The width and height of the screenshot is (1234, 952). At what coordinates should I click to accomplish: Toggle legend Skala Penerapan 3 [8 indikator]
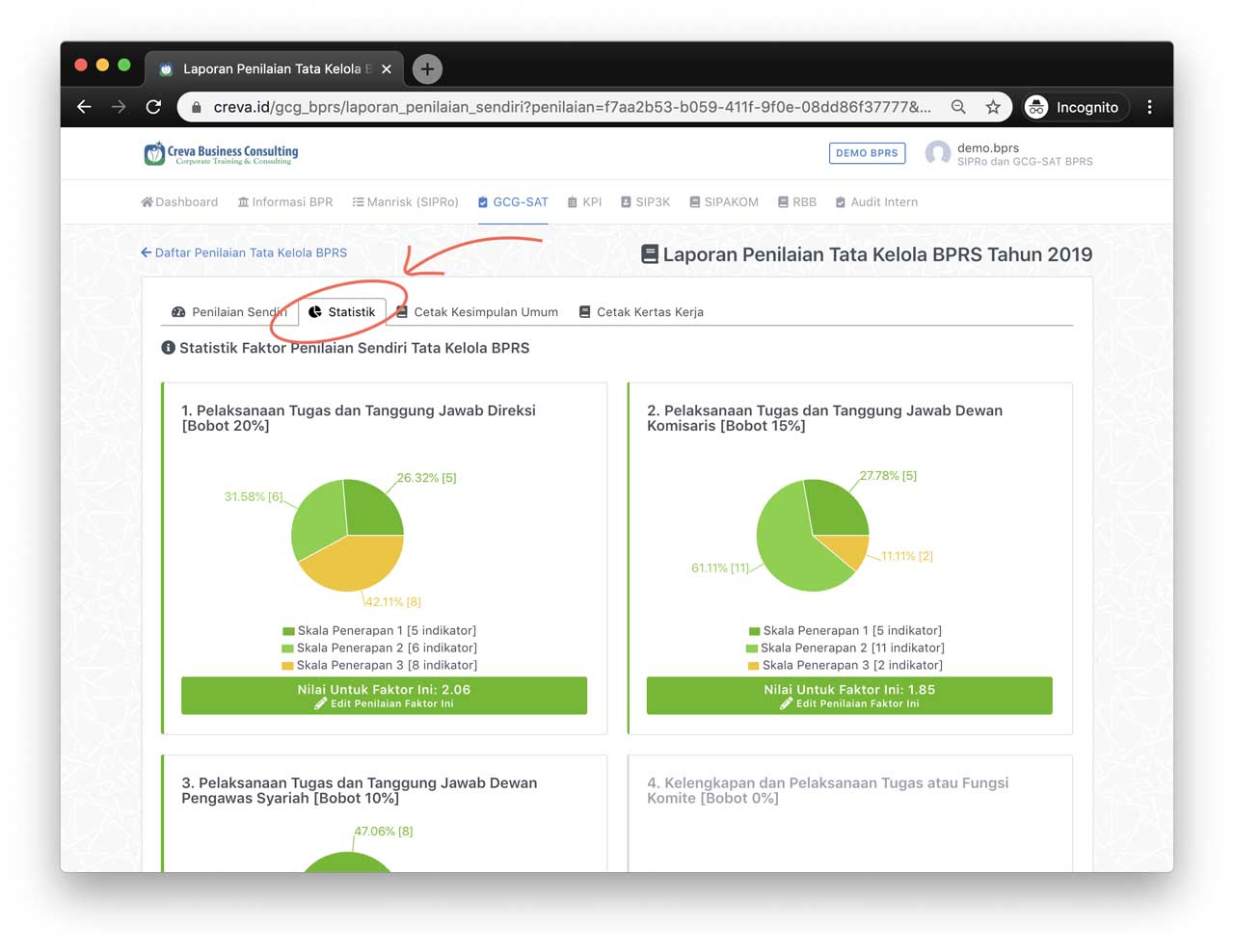pos(379,666)
